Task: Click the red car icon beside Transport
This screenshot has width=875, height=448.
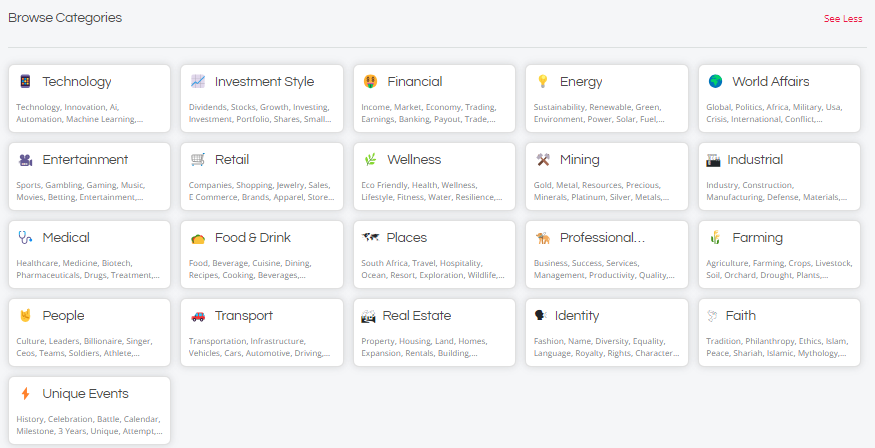Action: (198, 316)
